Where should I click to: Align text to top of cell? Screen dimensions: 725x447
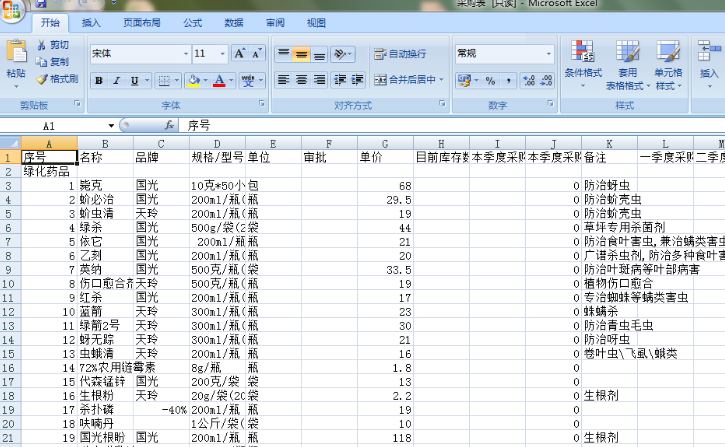coord(283,54)
